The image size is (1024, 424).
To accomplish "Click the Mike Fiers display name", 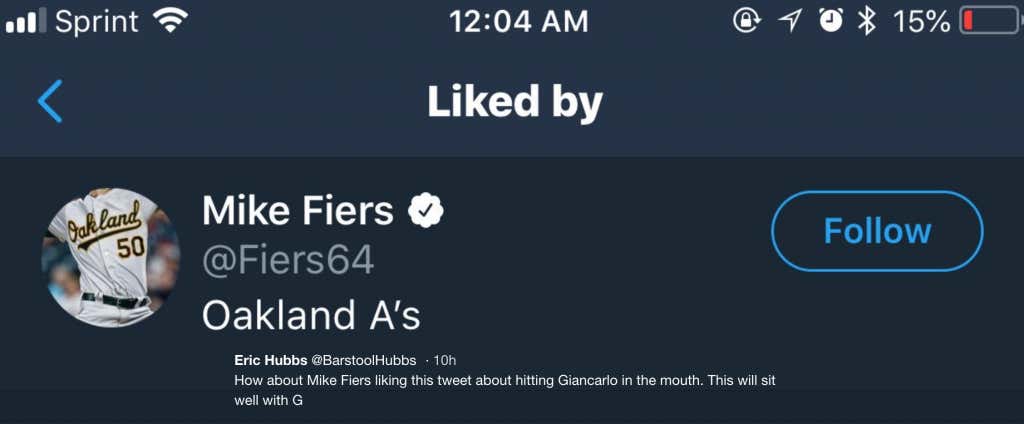I will click(x=298, y=211).
